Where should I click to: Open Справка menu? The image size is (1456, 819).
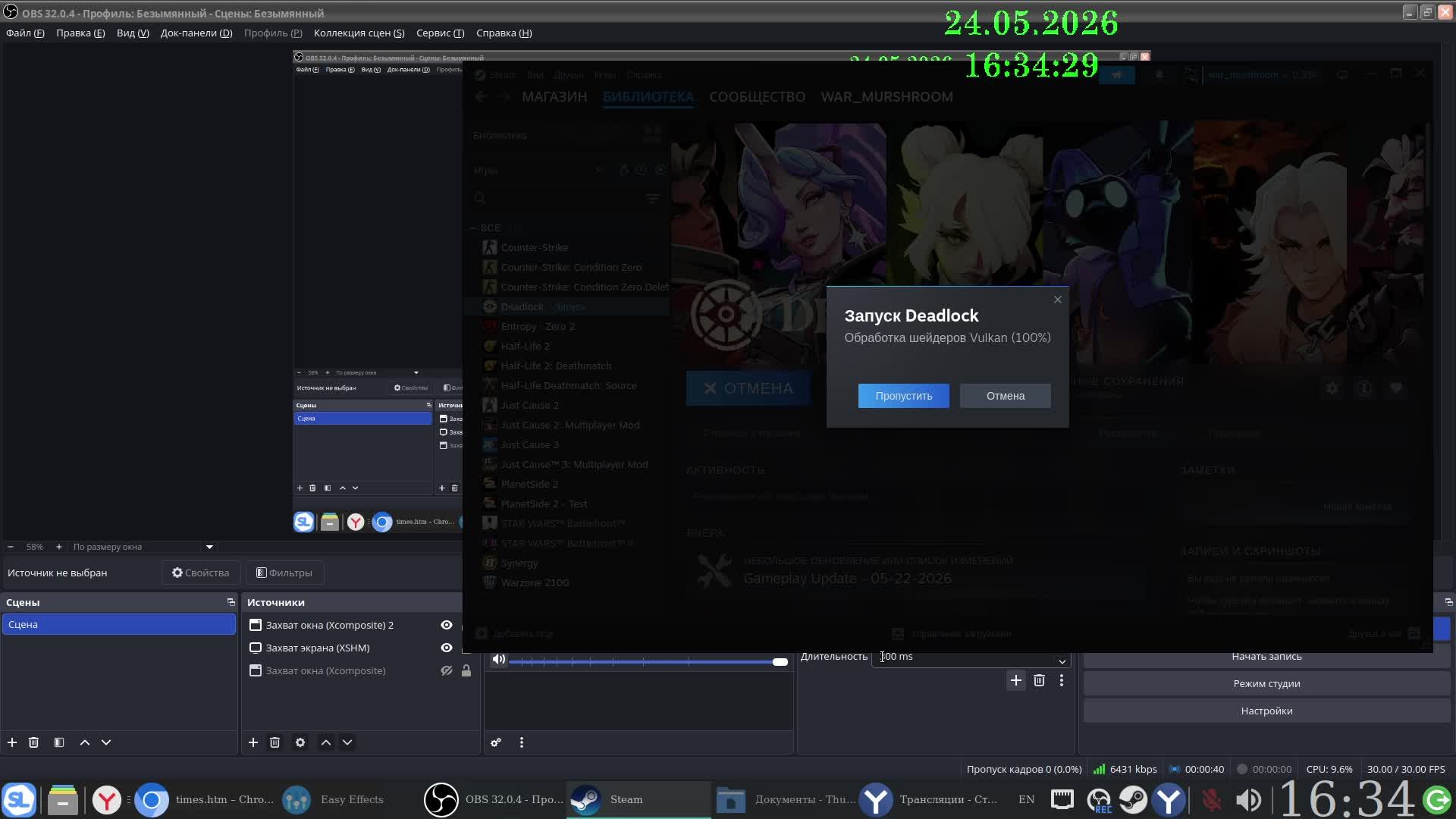coord(504,33)
